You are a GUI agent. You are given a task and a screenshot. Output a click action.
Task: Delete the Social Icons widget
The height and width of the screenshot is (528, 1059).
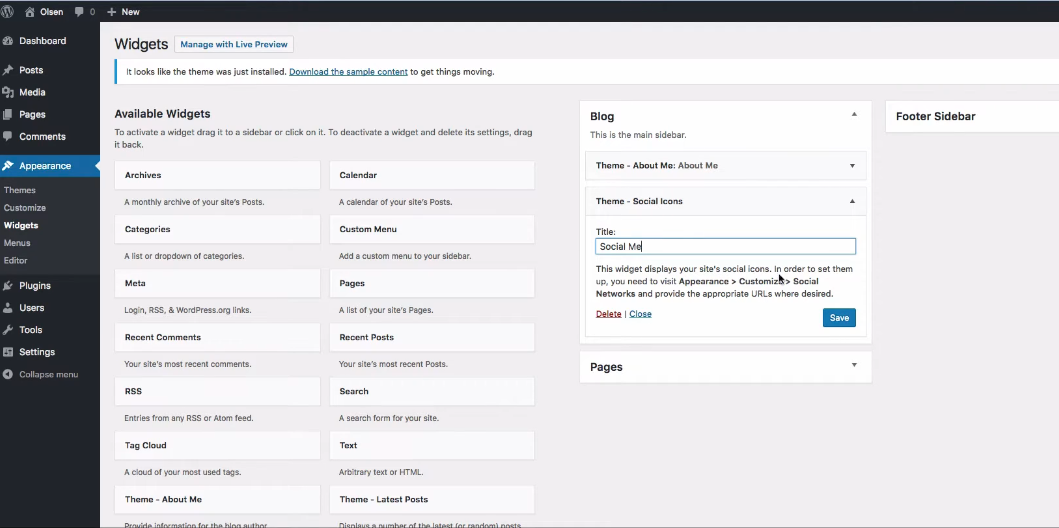point(608,314)
